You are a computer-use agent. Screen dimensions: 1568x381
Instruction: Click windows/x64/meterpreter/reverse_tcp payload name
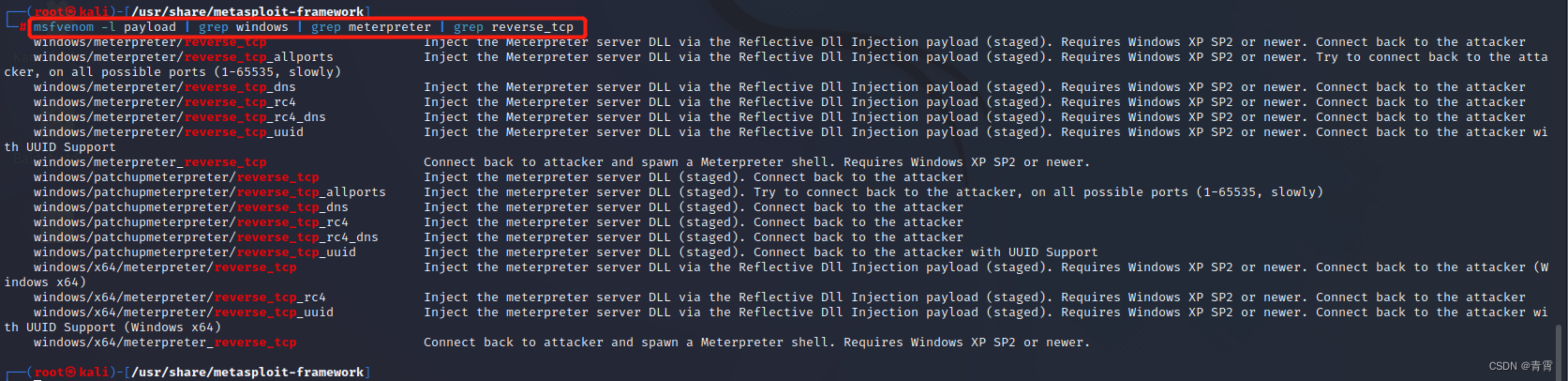tap(165, 267)
